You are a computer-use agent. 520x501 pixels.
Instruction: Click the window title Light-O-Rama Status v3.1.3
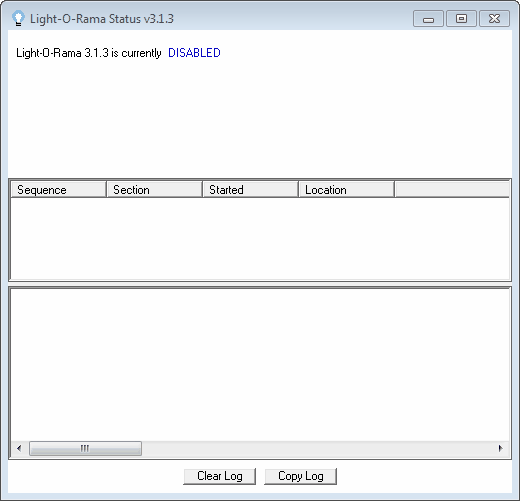coord(102,19)
